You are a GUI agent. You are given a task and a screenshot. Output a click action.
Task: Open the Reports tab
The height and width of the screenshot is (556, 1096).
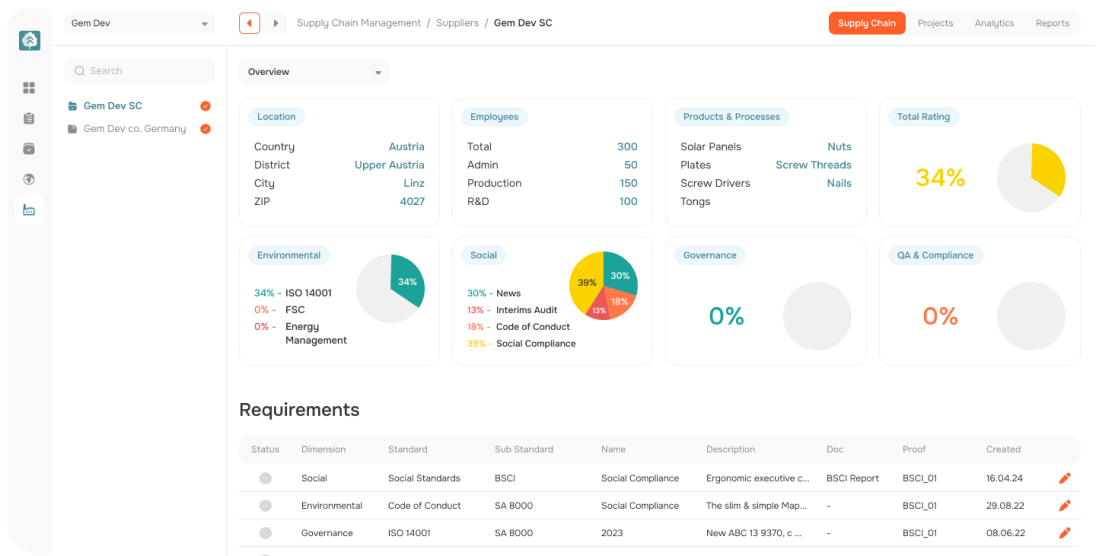pos(1052,23)
